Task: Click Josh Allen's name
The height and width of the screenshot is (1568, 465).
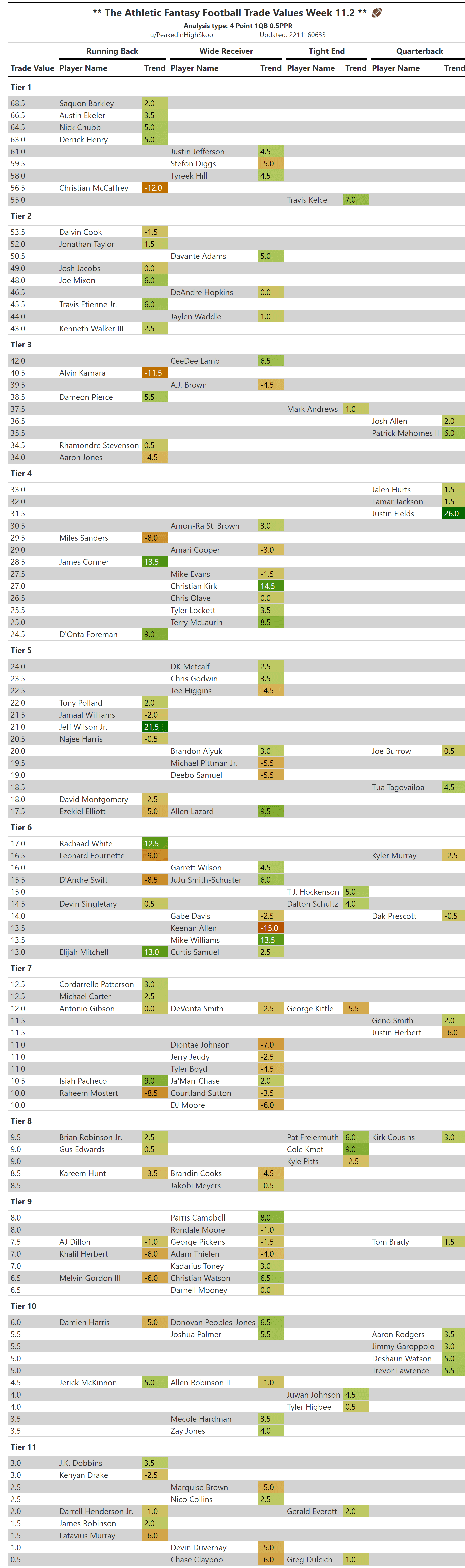Action: (390, 421)
